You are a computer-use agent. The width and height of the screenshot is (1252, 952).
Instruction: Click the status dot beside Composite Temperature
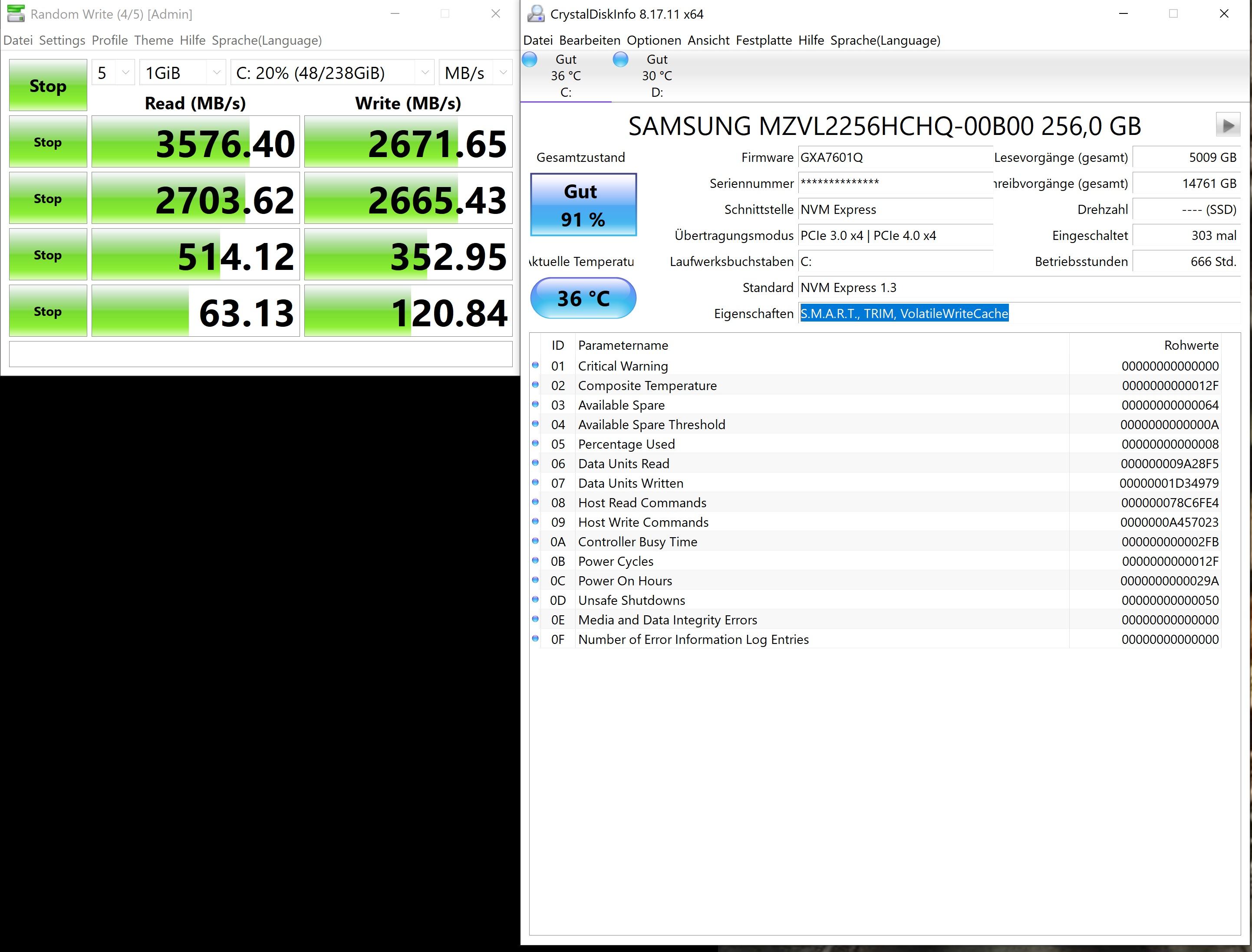coord(536,385)
